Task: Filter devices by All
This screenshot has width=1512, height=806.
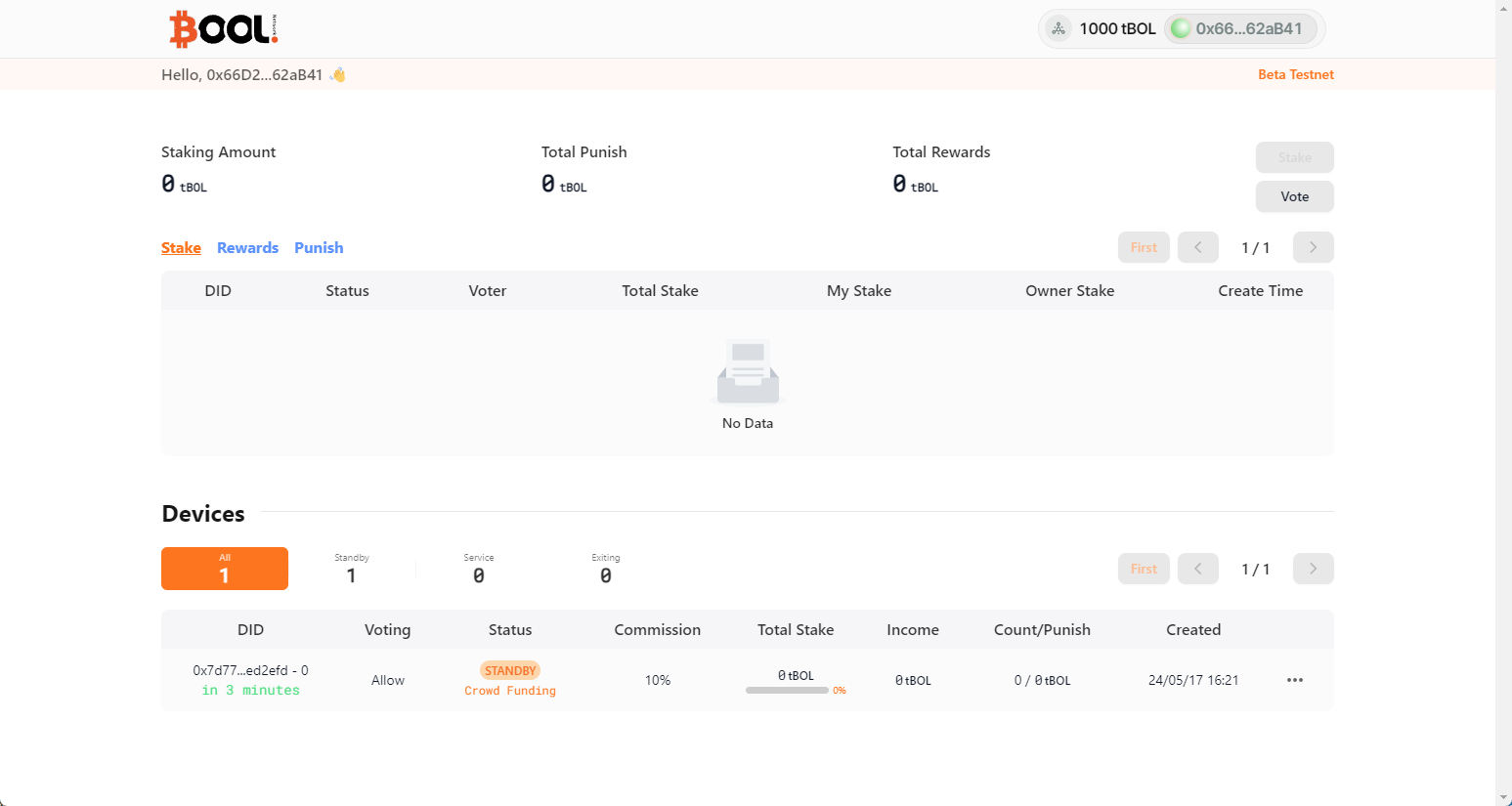Action: [225, 569]
